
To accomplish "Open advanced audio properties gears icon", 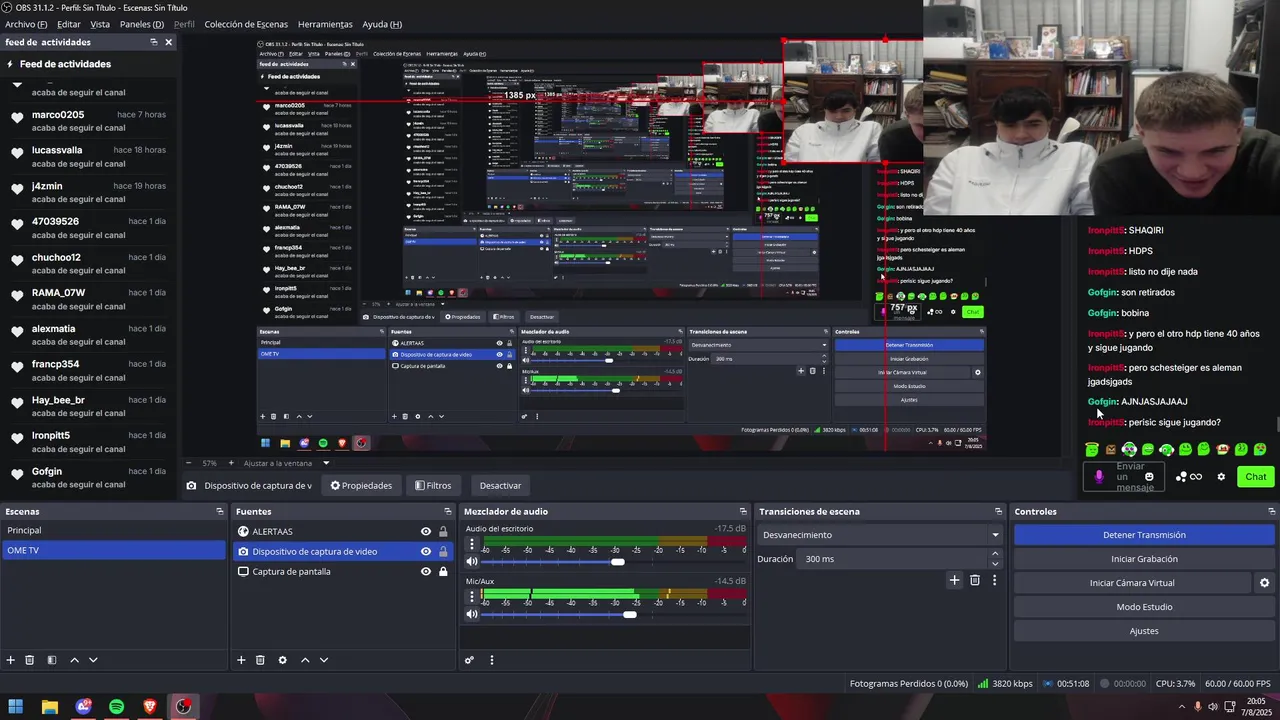I will point(469,660).
